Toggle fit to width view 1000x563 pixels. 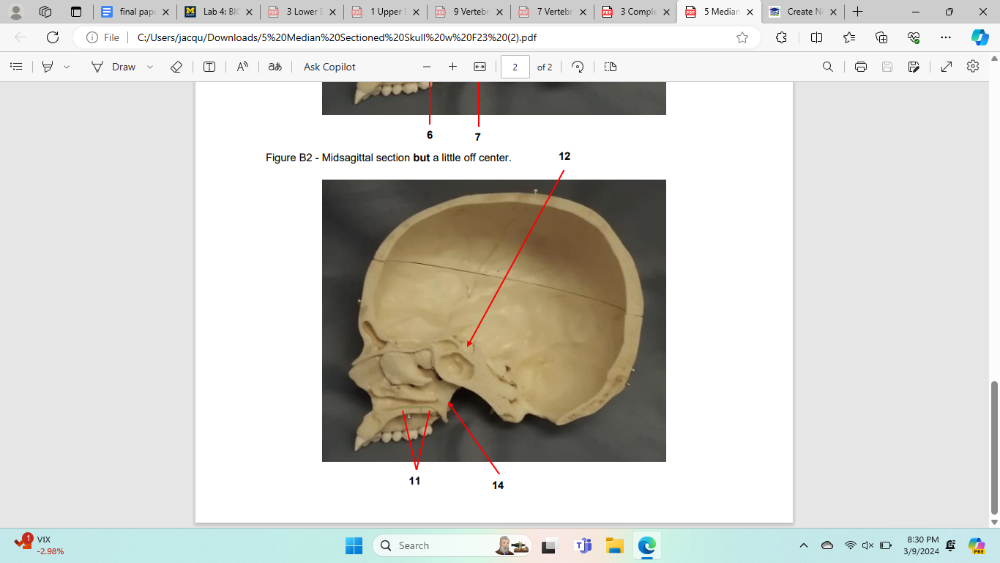[479, 67]
